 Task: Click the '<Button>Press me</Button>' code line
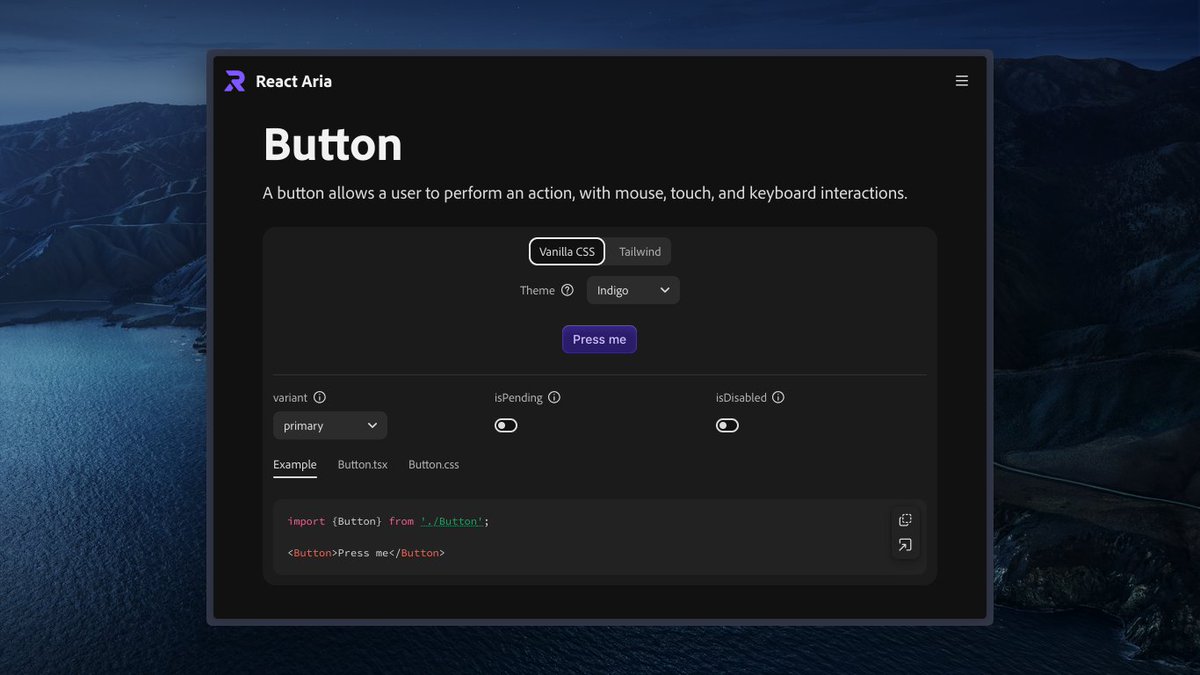pyautogui.click(x=366, y=552)
